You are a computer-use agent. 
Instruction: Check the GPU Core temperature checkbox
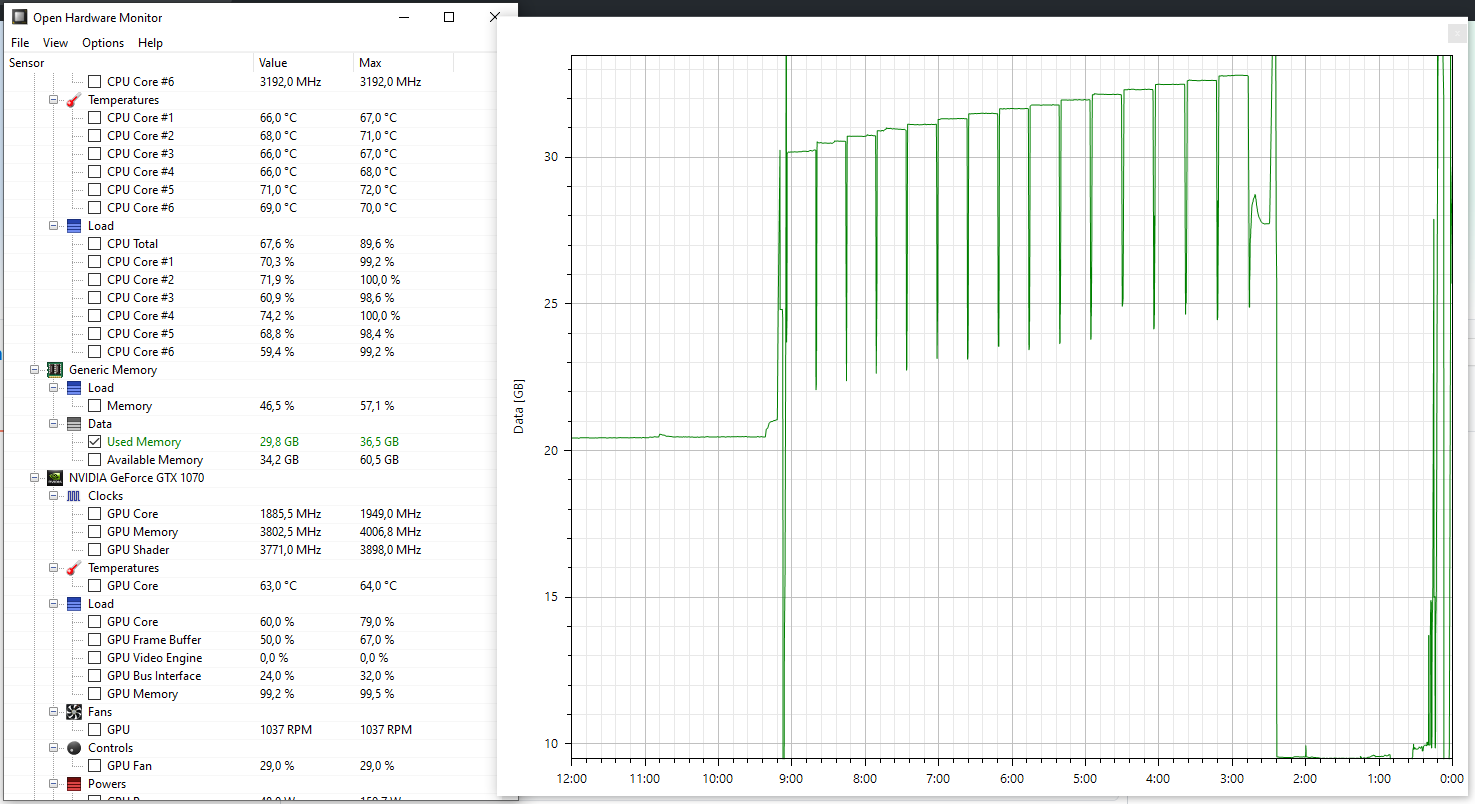pyautogui.click(x=94, y=585)
